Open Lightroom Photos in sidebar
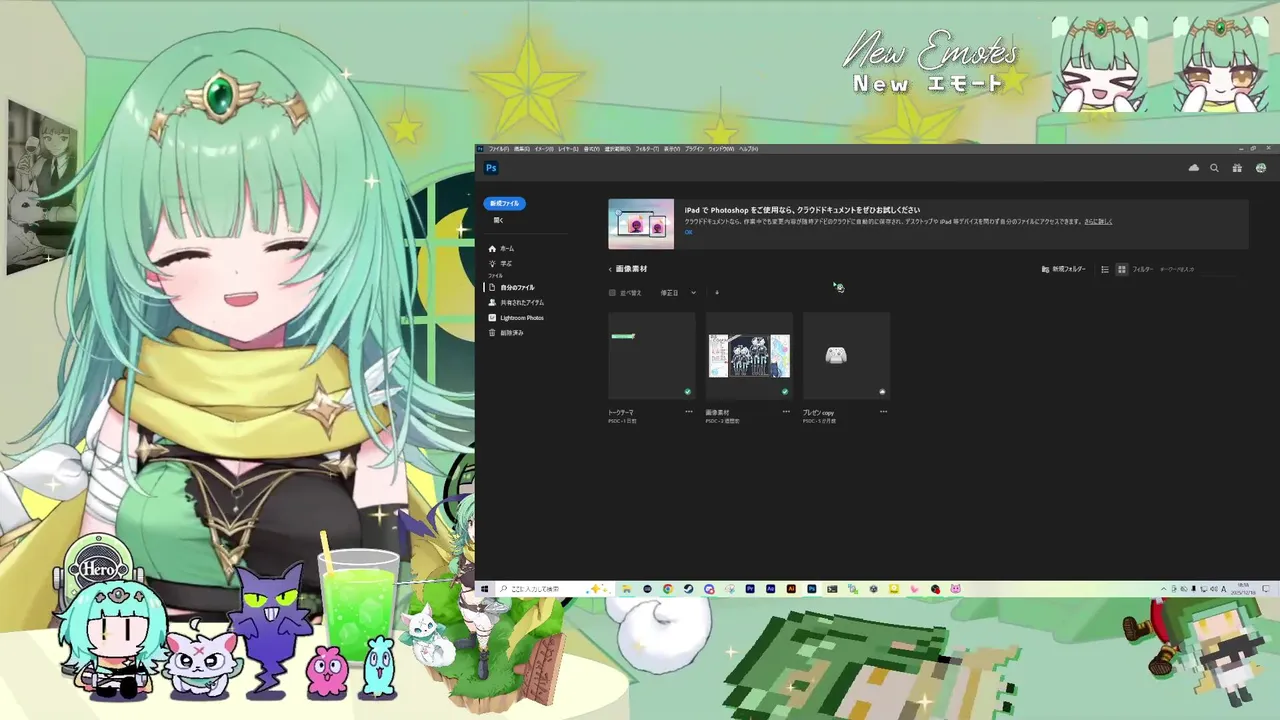The image size is (1280, 720). pyautogui.click(x=516, y=318)
